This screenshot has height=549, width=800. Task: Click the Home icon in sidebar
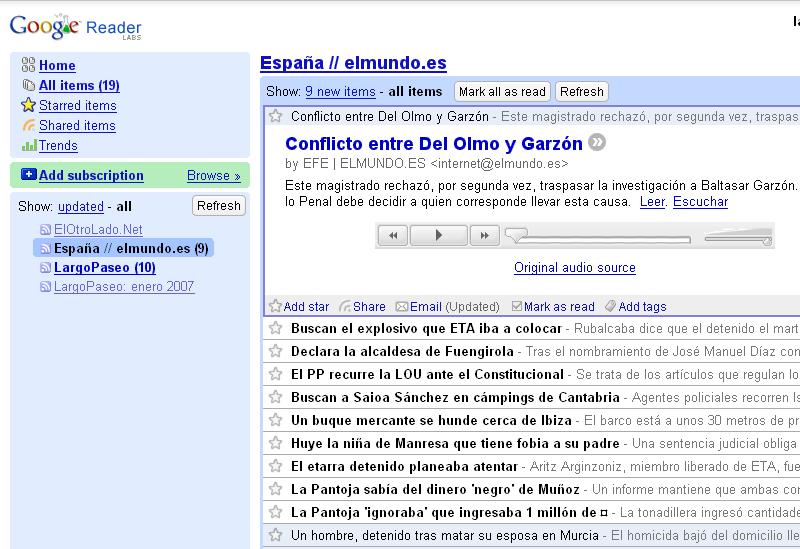[x=28, y=65]
